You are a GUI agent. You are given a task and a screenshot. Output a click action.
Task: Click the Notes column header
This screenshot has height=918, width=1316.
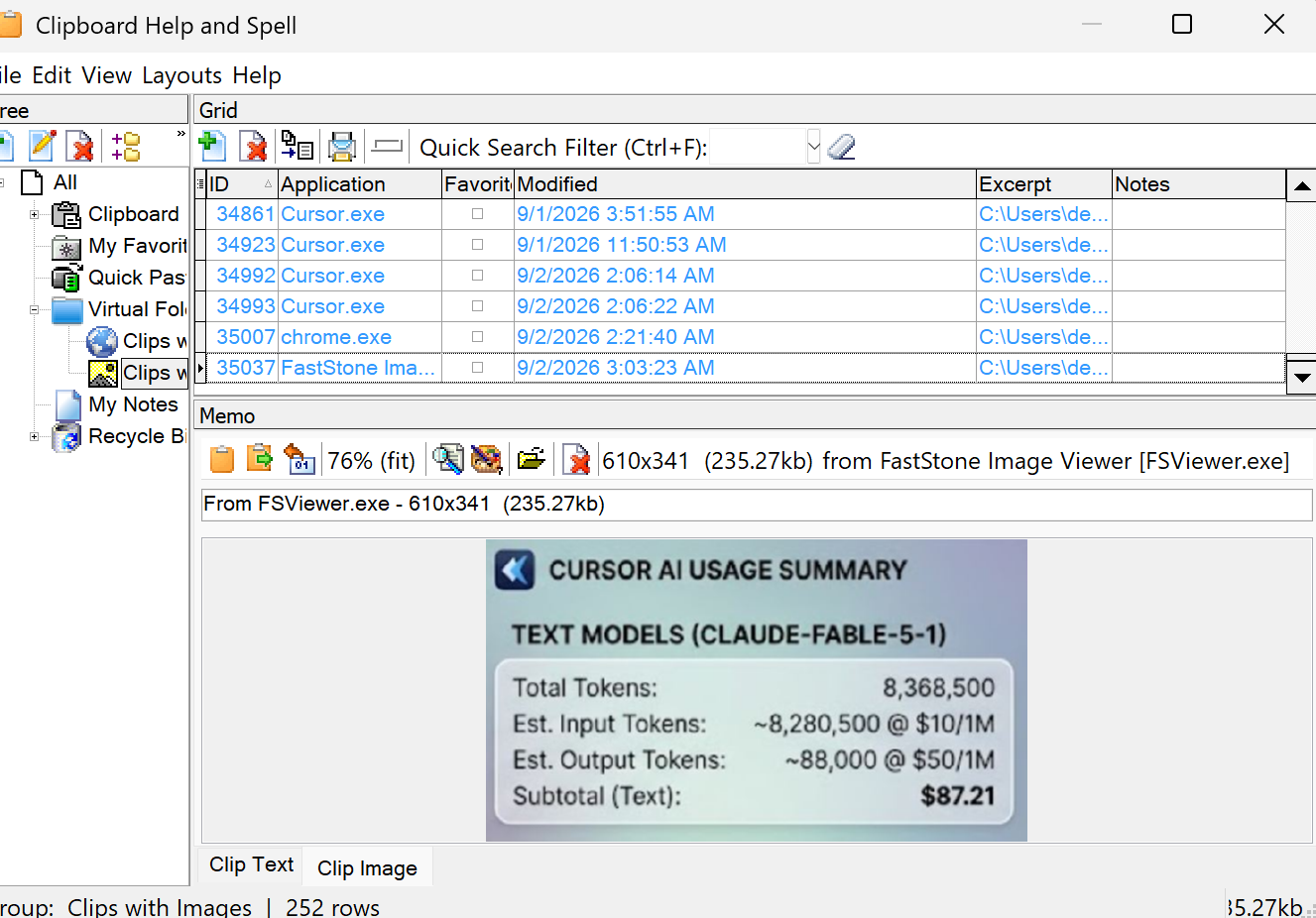(1199, 184)
